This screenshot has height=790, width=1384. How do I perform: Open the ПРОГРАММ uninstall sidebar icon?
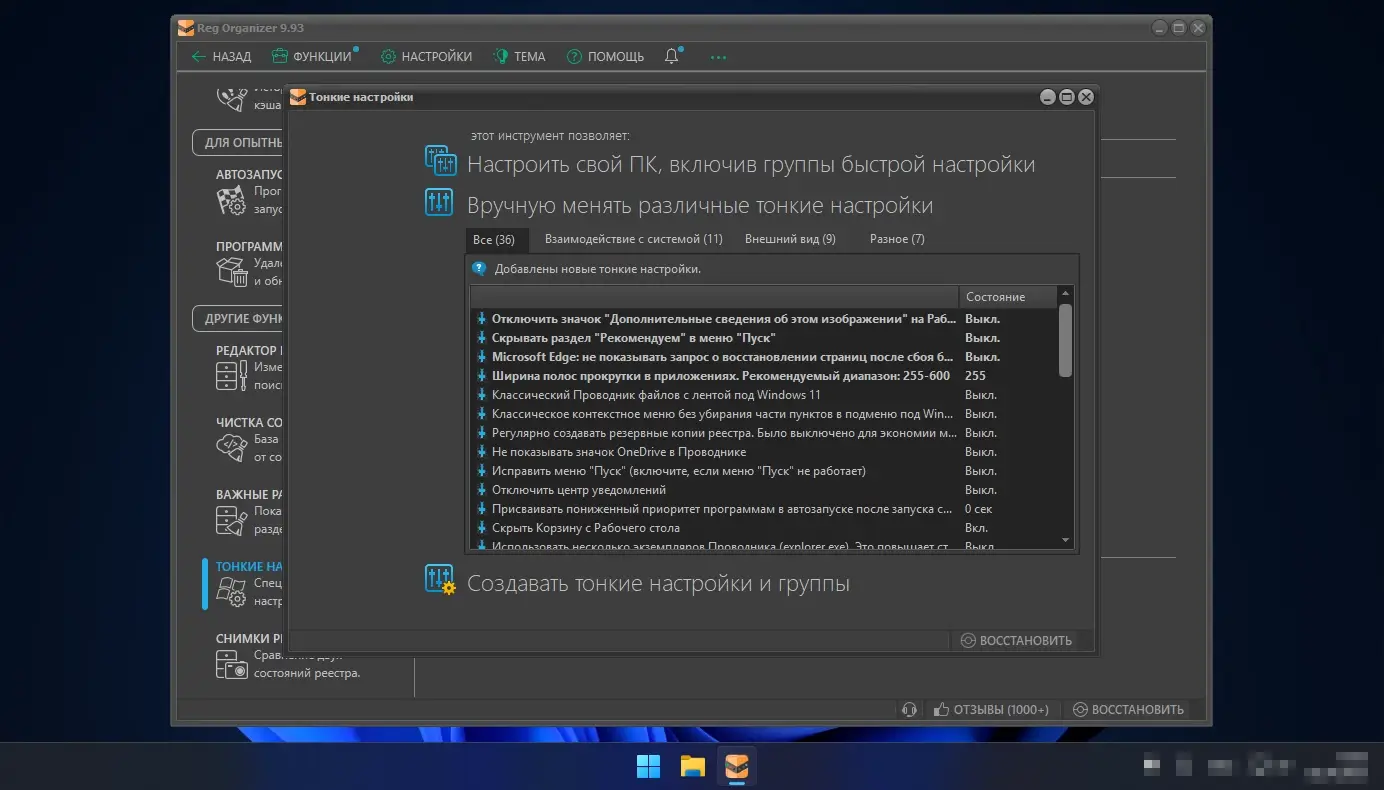[231, 272]
